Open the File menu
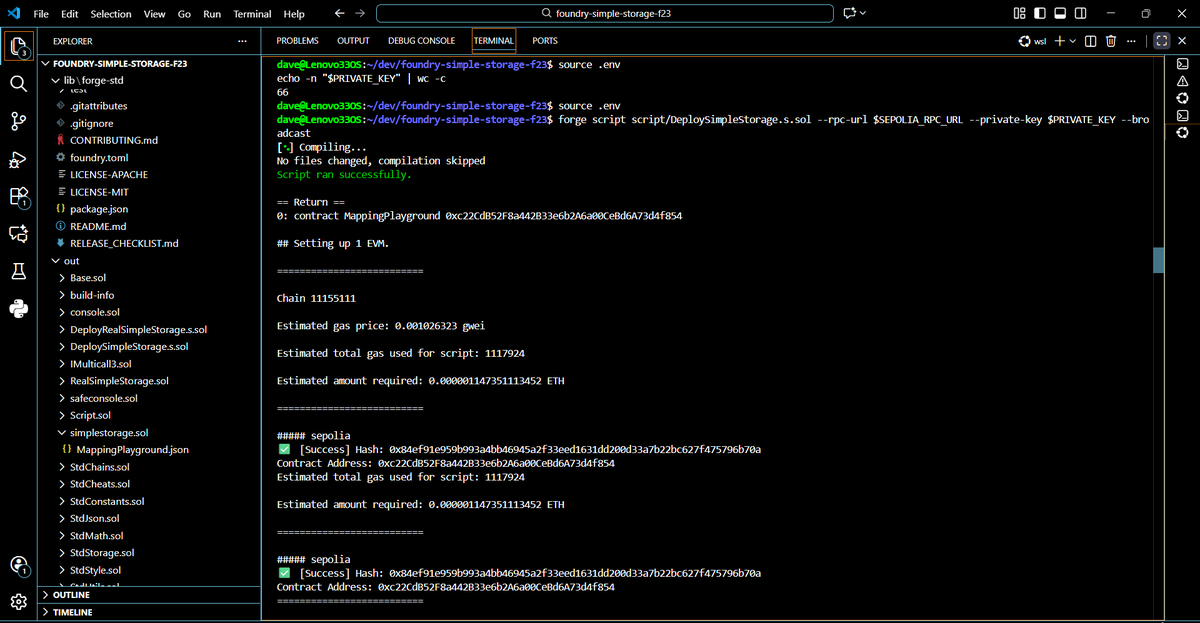 point(41,14)
